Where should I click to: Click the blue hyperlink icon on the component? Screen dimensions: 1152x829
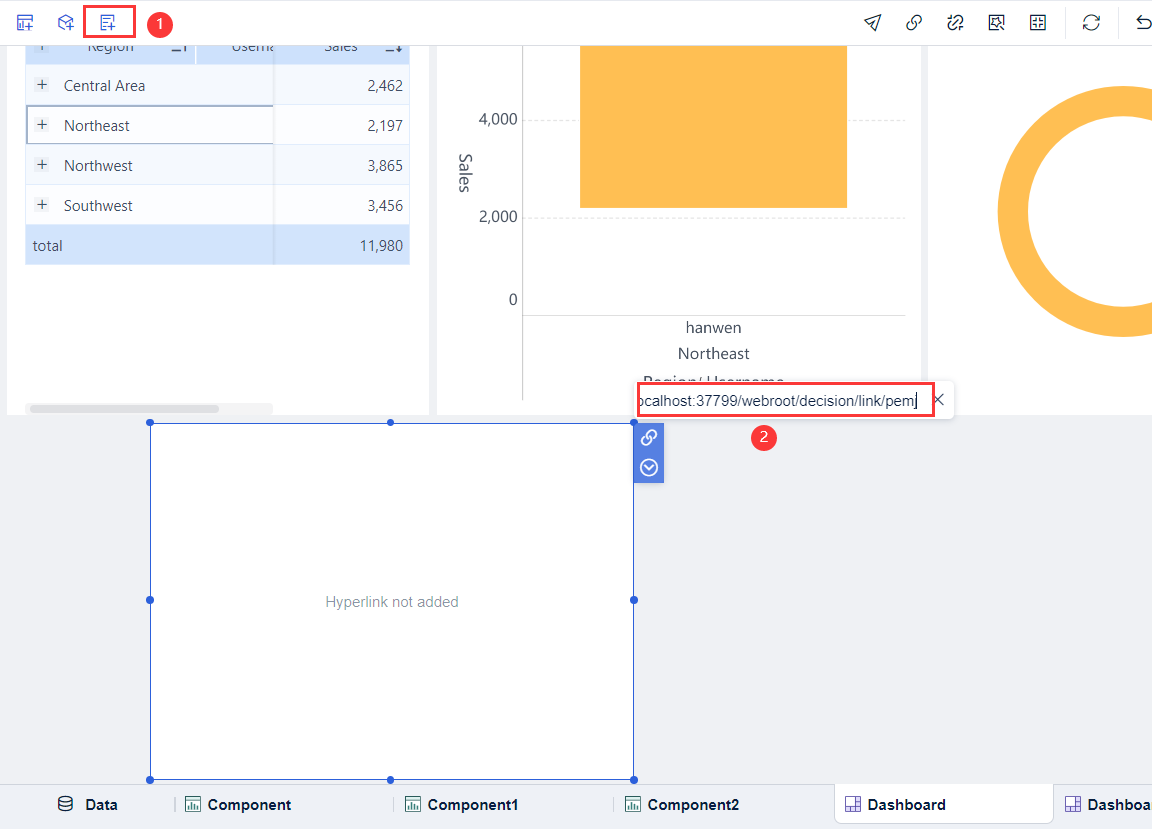coord(648,438)
